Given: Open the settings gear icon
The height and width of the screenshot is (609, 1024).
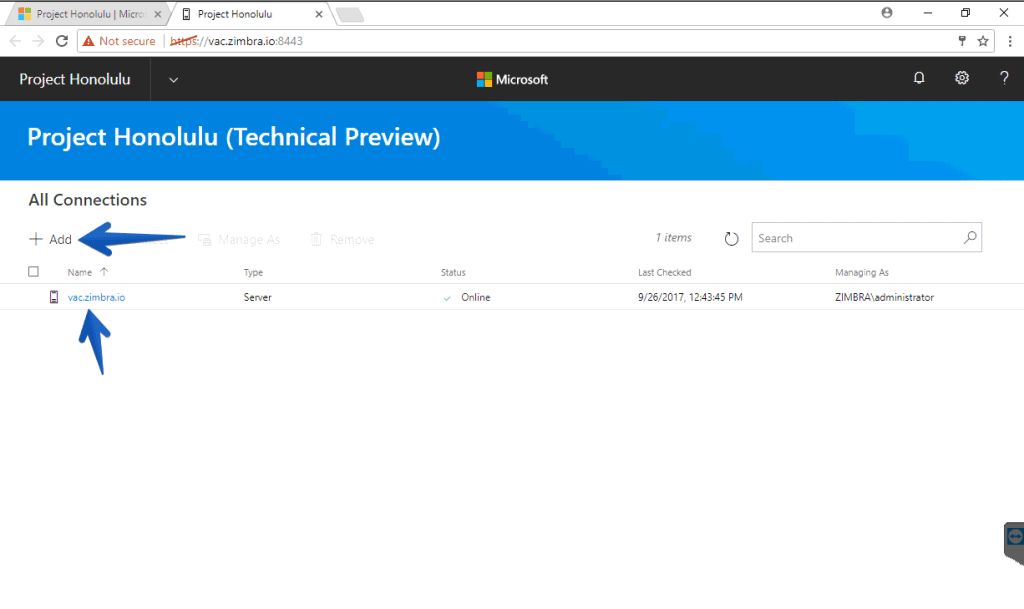Looking at the screenshot, I should point(962,78).
